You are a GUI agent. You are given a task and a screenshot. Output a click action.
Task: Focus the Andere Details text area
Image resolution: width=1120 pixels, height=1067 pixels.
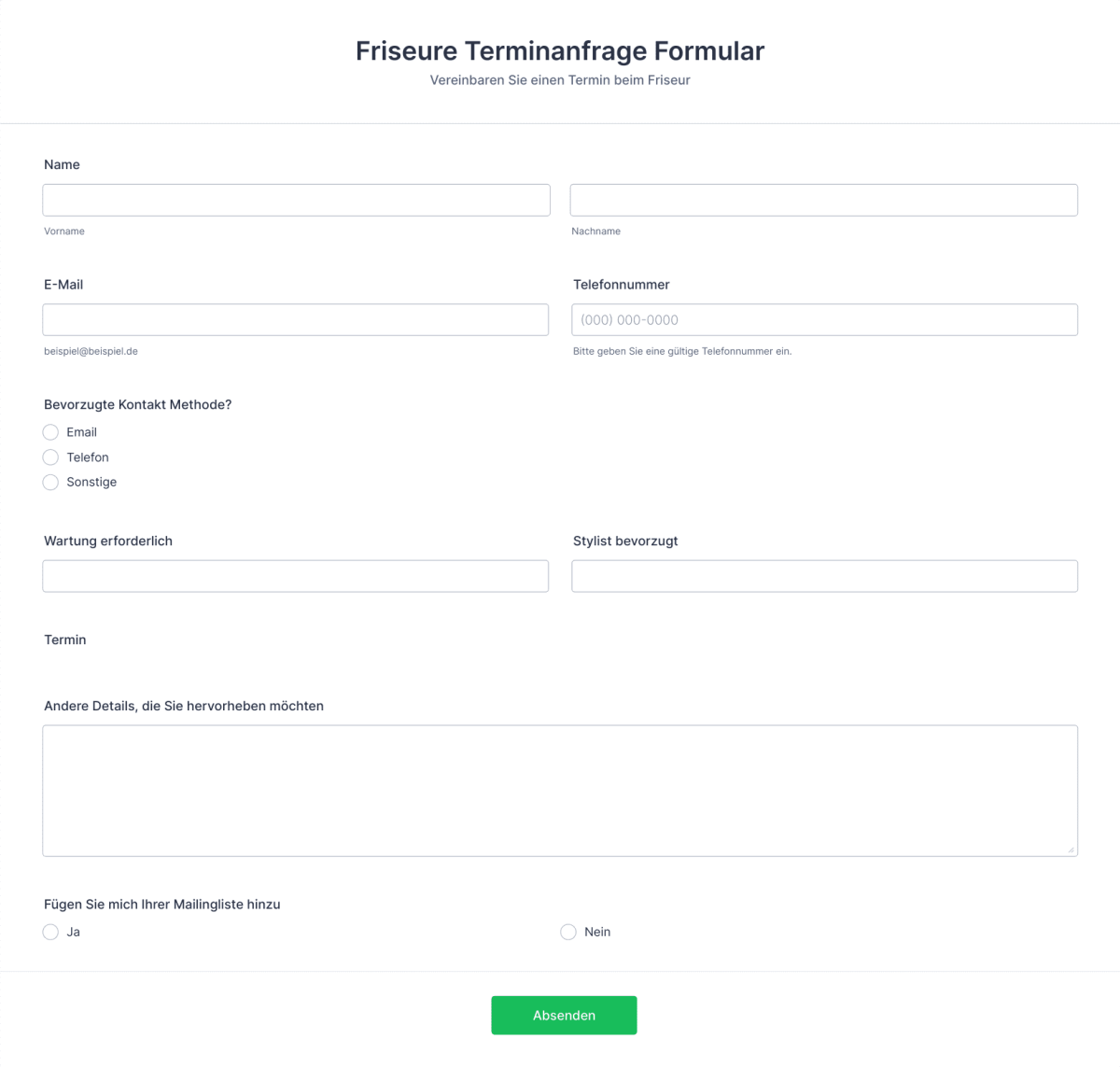(560, 790)
